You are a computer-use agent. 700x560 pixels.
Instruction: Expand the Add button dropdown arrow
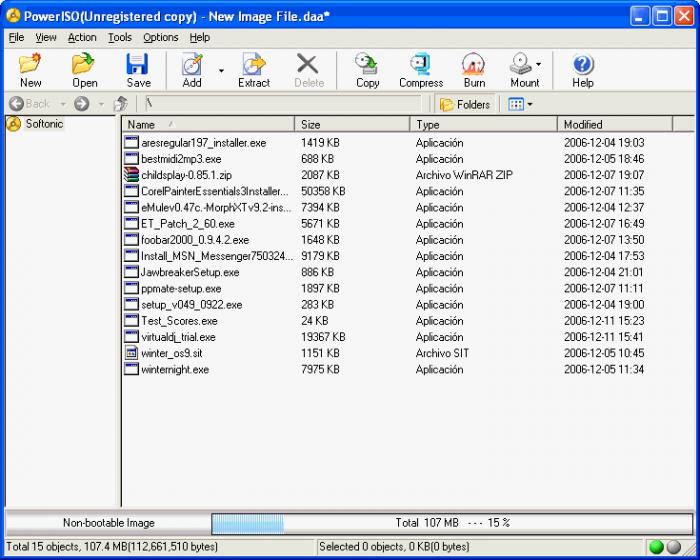pos(221,70)
